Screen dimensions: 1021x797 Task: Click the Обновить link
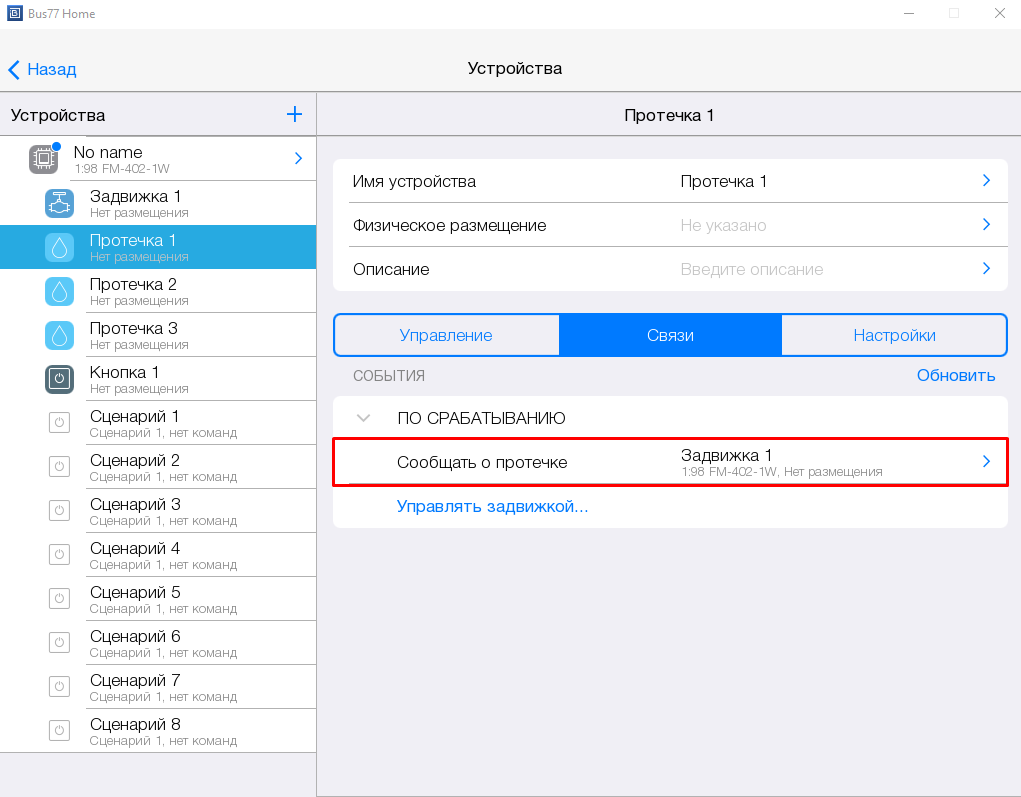955,375
